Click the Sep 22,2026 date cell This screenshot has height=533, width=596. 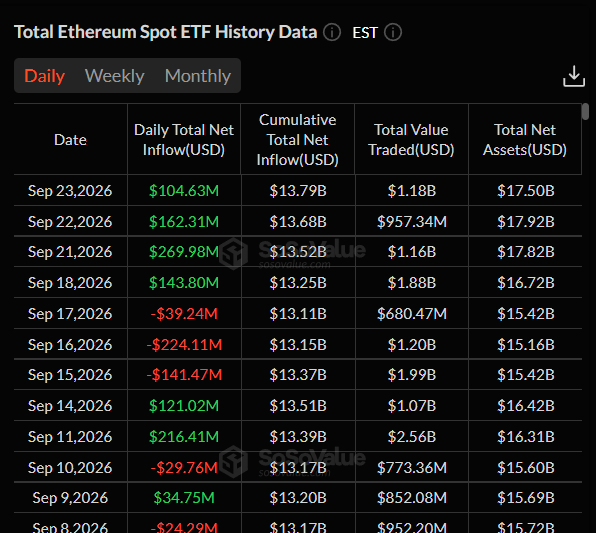70,222
